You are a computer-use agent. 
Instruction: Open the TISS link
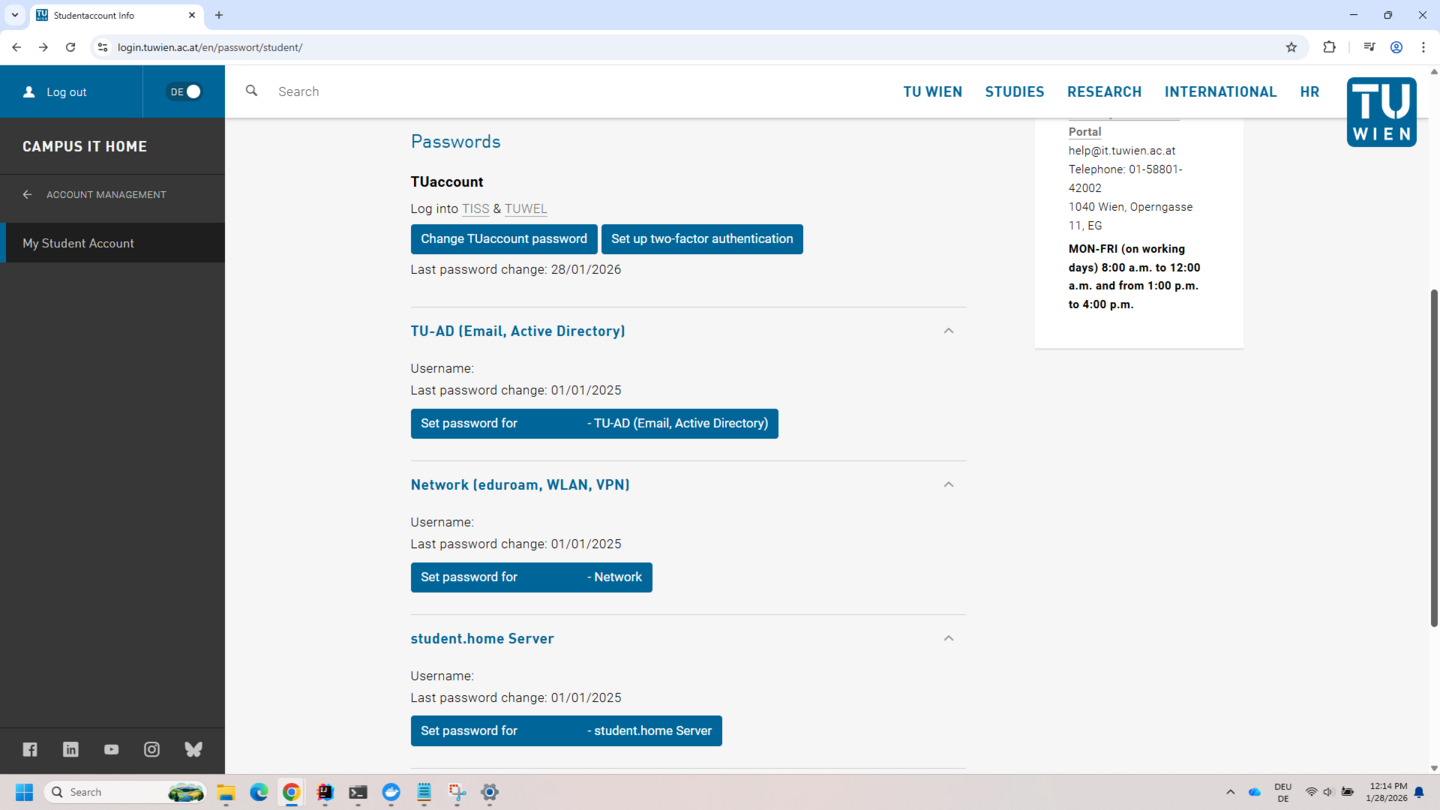(475, 209)
